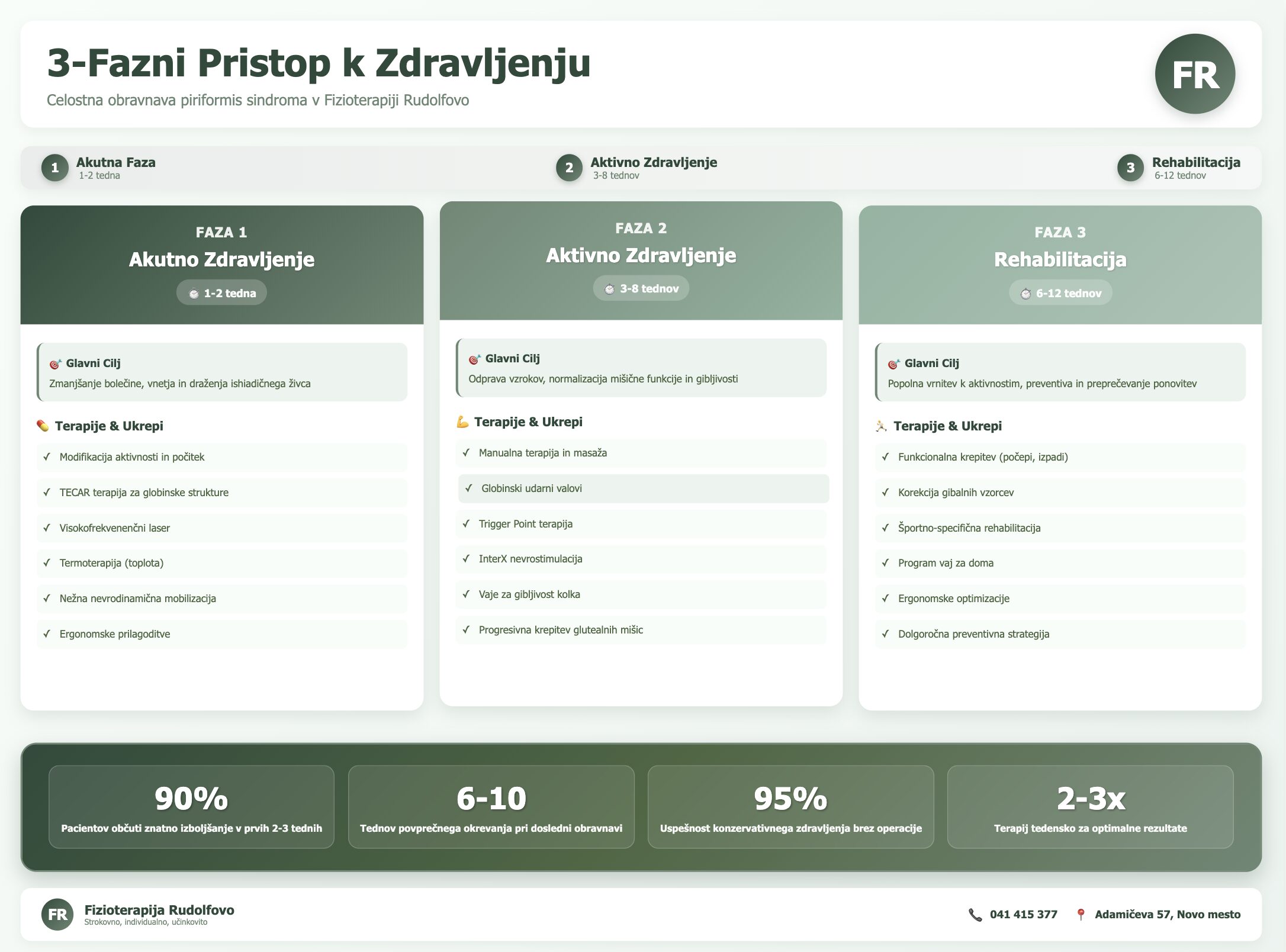The width and height of the screenshot is (1286, 952).
Task: Select the Aktivno Zdravljenje timeline step
Action: tap(636, 168)
